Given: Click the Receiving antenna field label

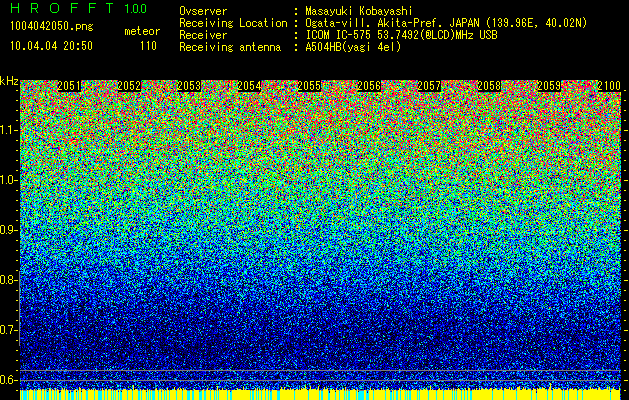Looking at the screenshot, I should coord(230,47).
